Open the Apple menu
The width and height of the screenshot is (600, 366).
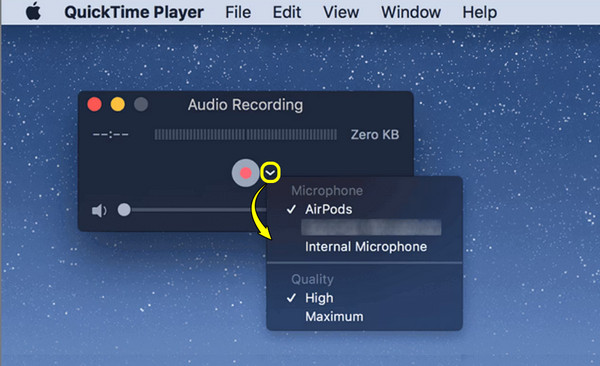click(x=33, y=11)
